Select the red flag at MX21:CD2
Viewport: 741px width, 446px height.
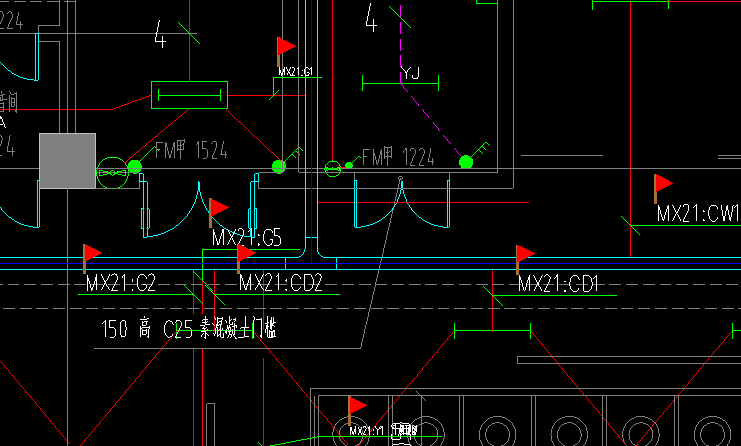(246, 259)
